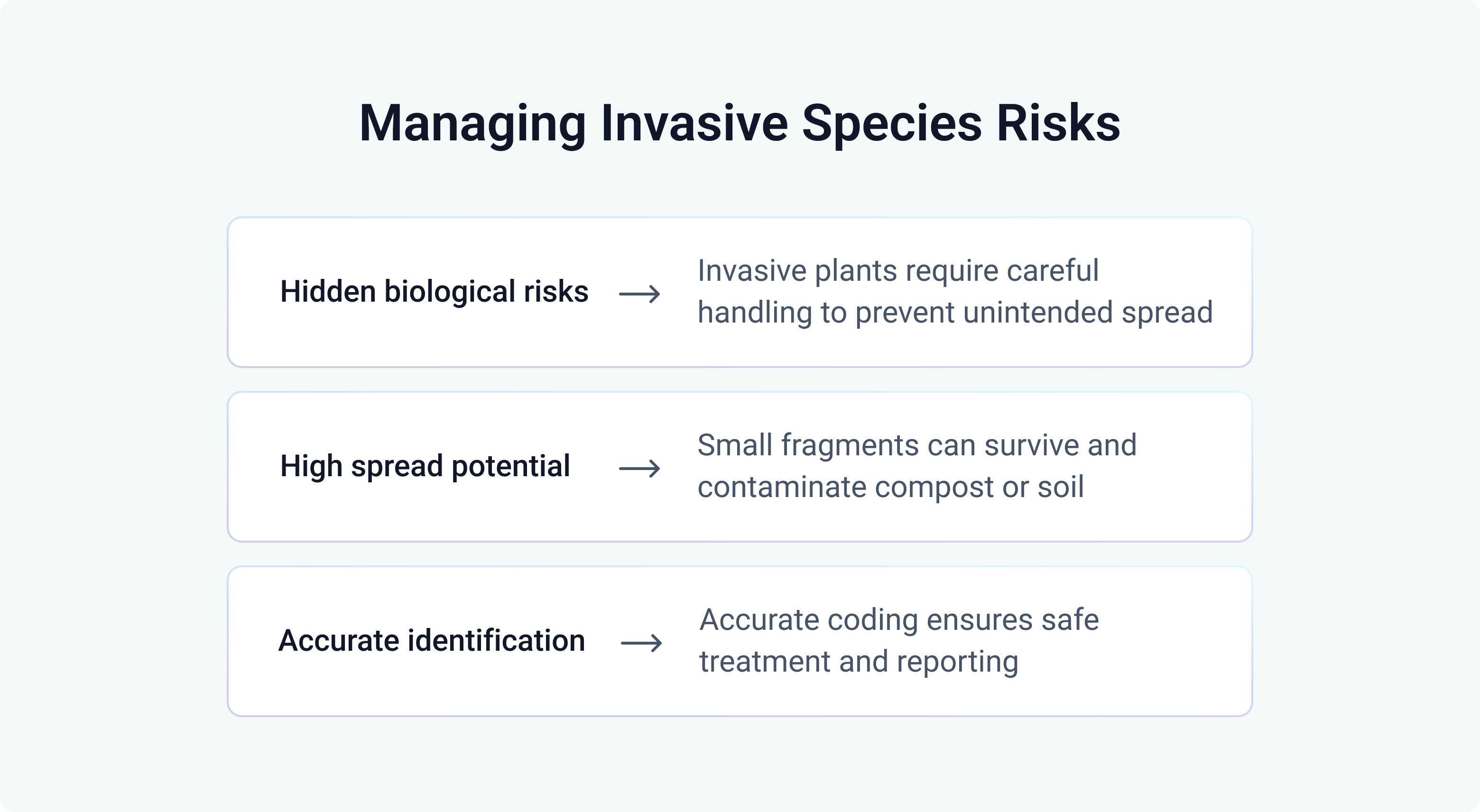Viewport: 1480px width, 812px height.
Task: Click the arrow beside Hidden biological risks
Action: point(639,294)
